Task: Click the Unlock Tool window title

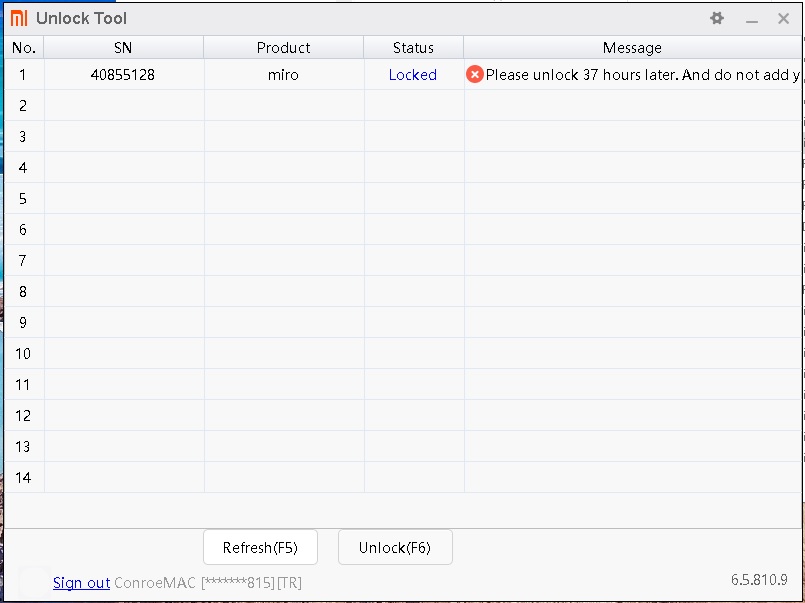Action: (82, 19)
